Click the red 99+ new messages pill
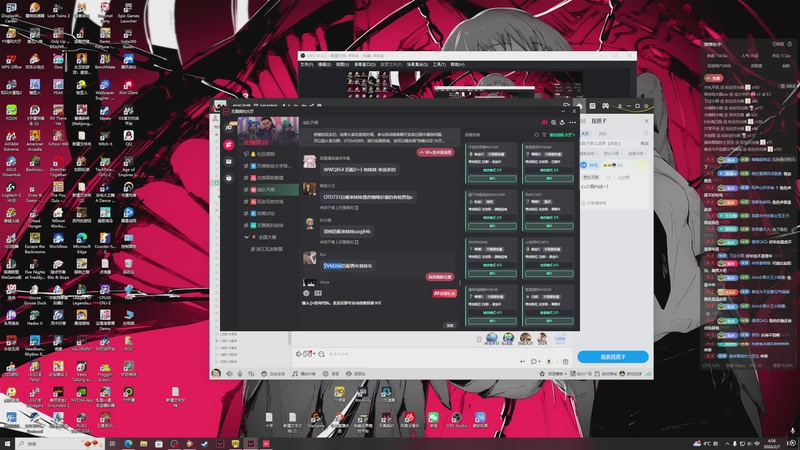800x450 pixels. pos(435,152)
